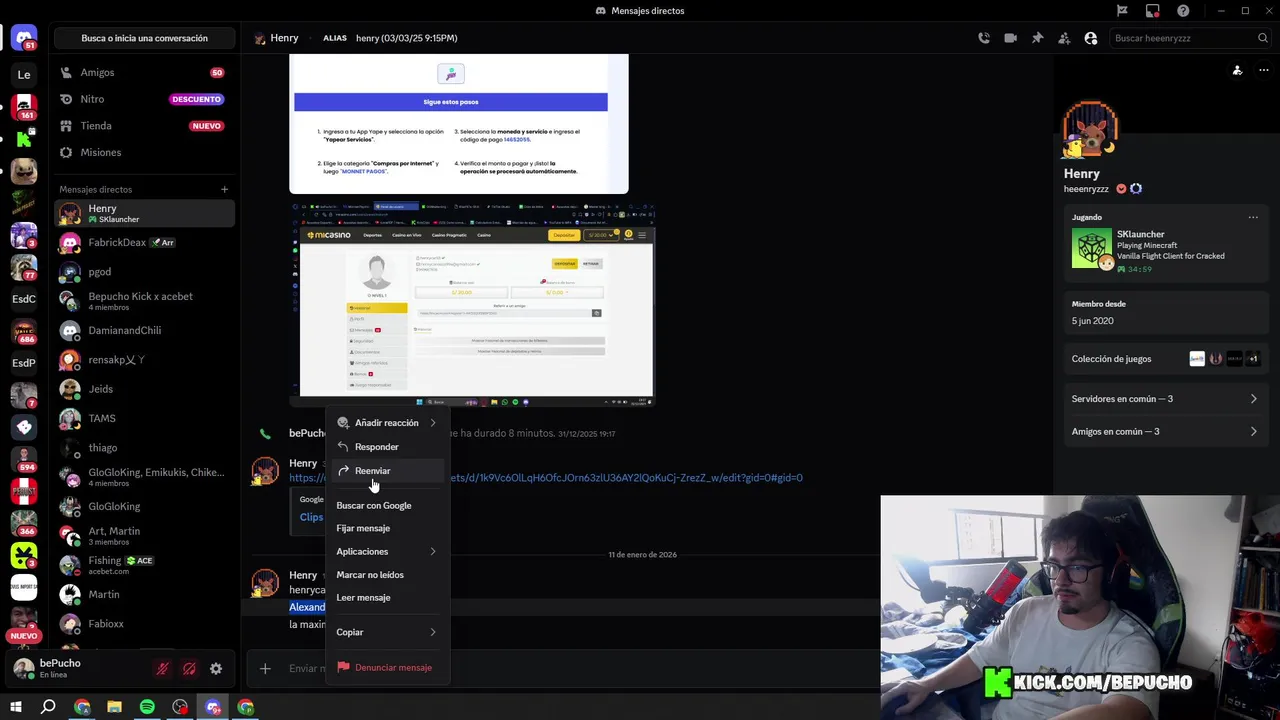Open the EsdP server
This screenshot has height=720, width=1280.
24,363
